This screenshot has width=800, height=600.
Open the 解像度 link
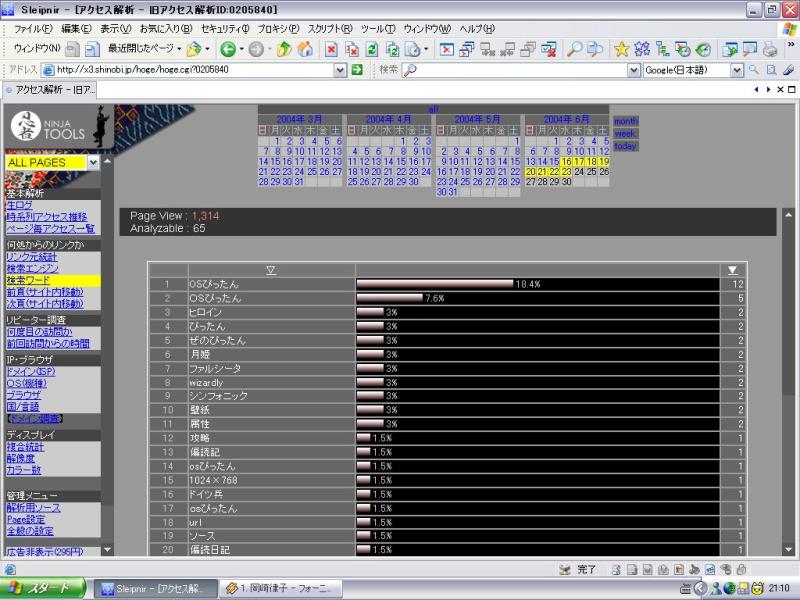click(x=20, y=458)
